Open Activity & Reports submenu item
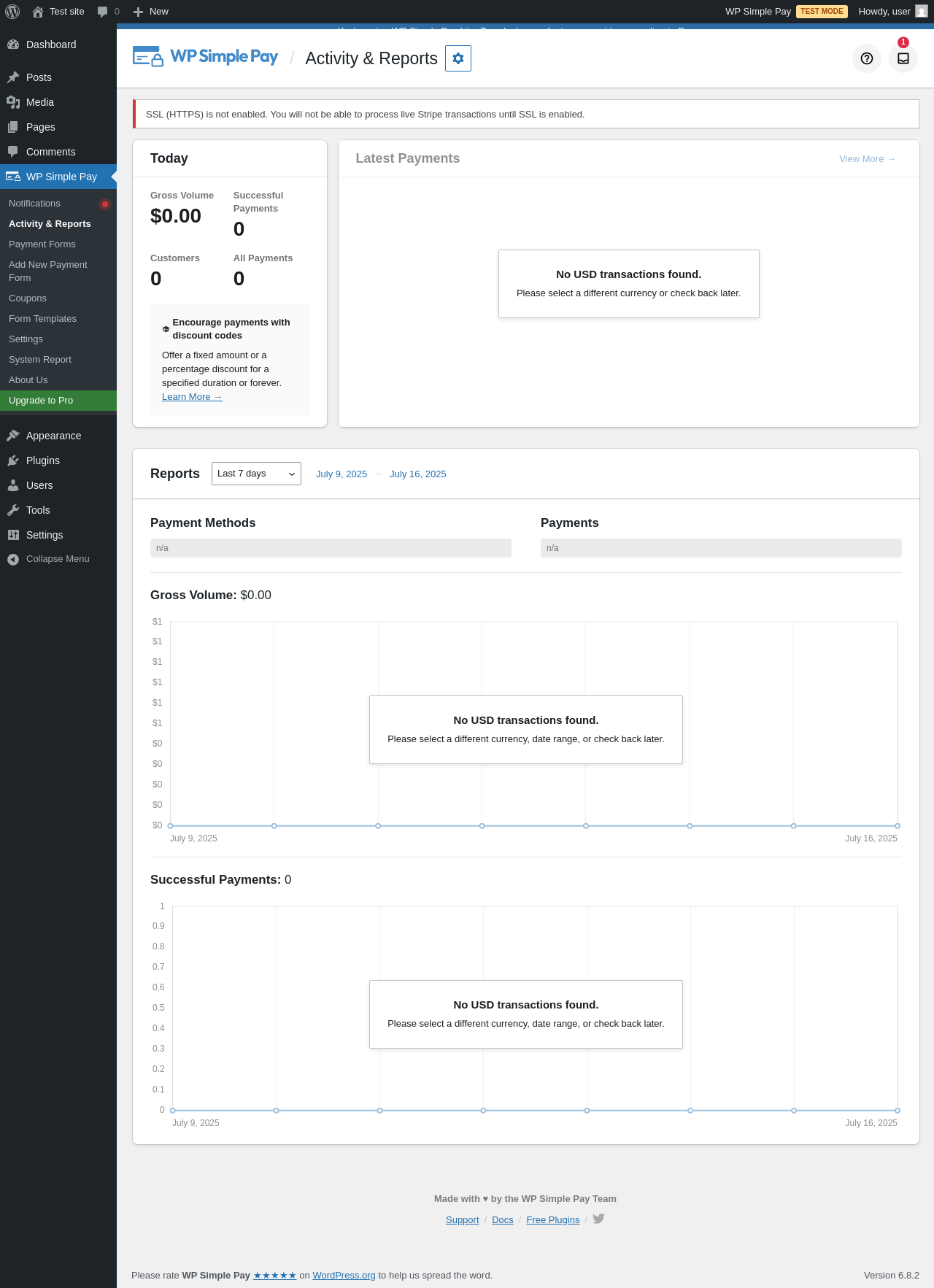Image resolution: width=934 pixels, height=1288 pixels. (x=58, y=224)
